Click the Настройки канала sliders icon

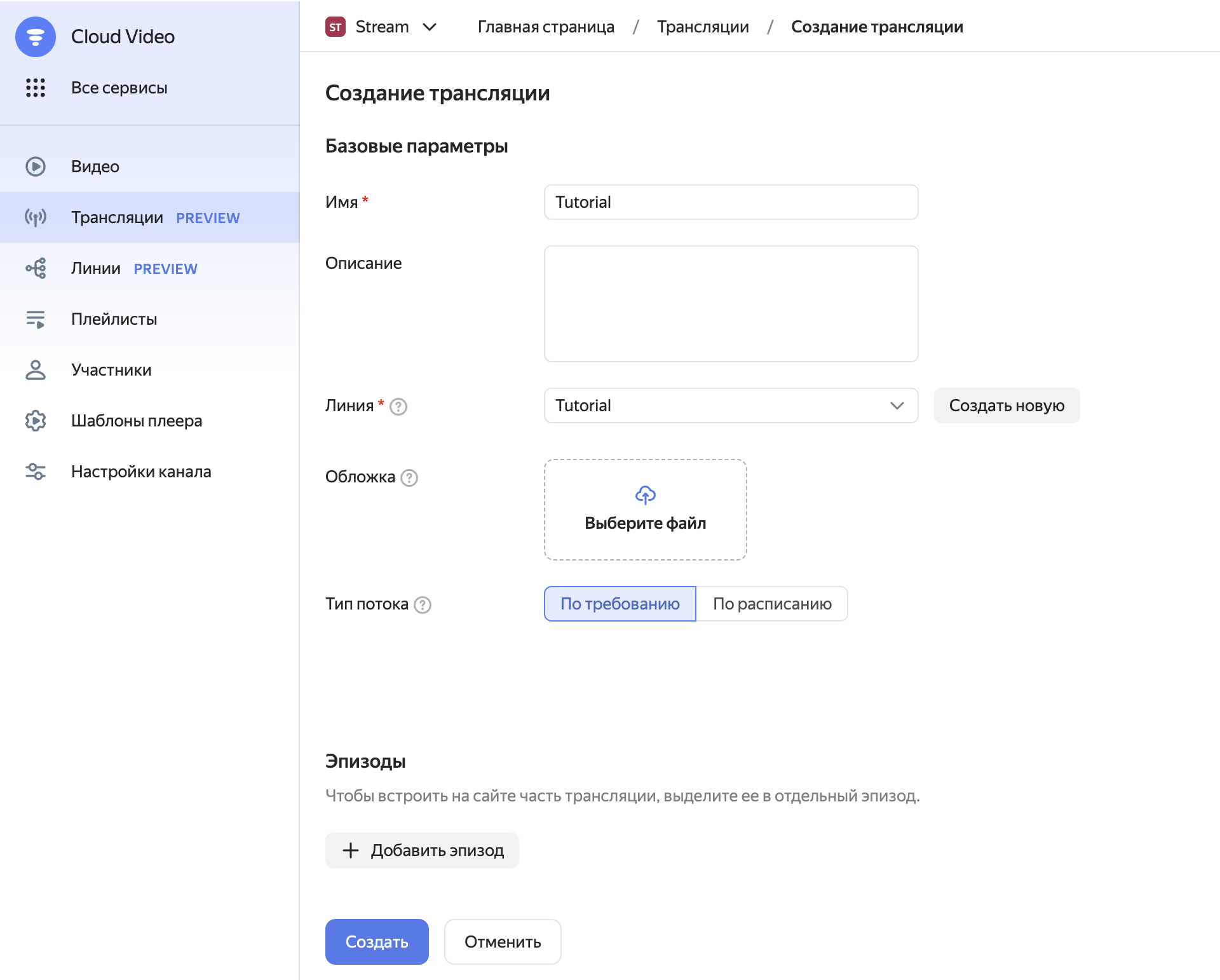coord(36,472)
